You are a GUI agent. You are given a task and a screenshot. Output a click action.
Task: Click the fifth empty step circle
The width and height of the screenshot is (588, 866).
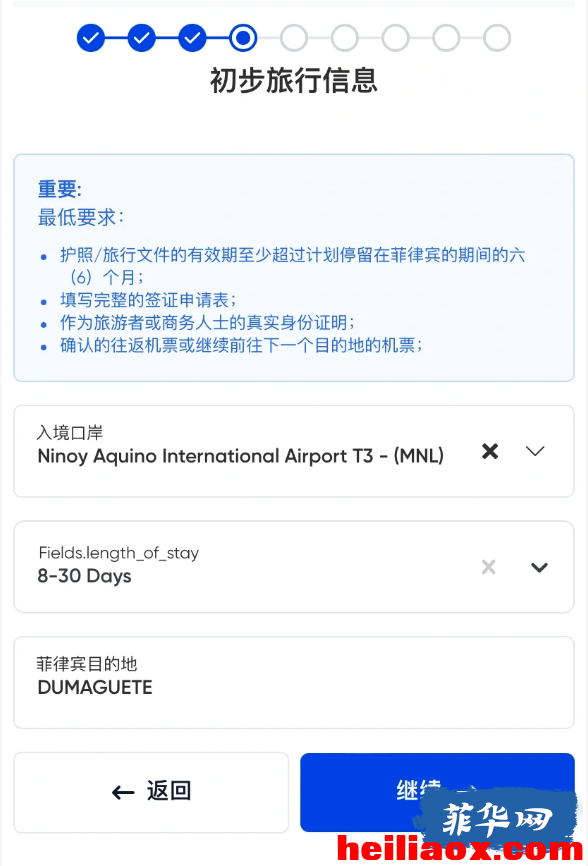click(x=294, y=38)
